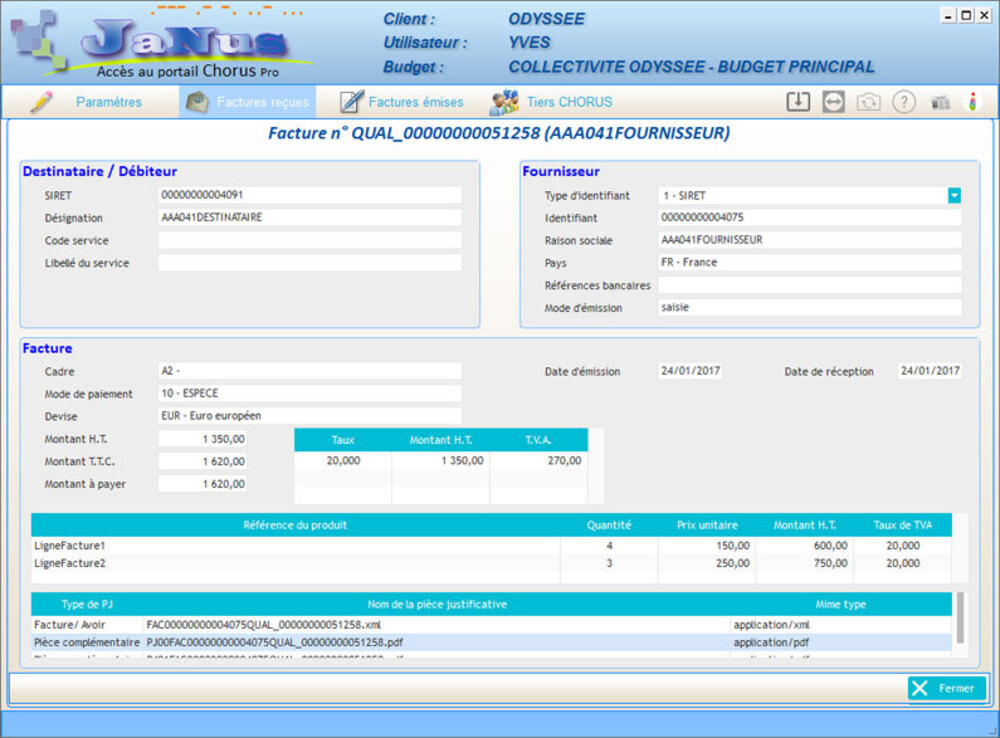Open the TeamViewer remote assistance icon
The height and width of the screenshot is (738, 1000).
coord(833,102)
